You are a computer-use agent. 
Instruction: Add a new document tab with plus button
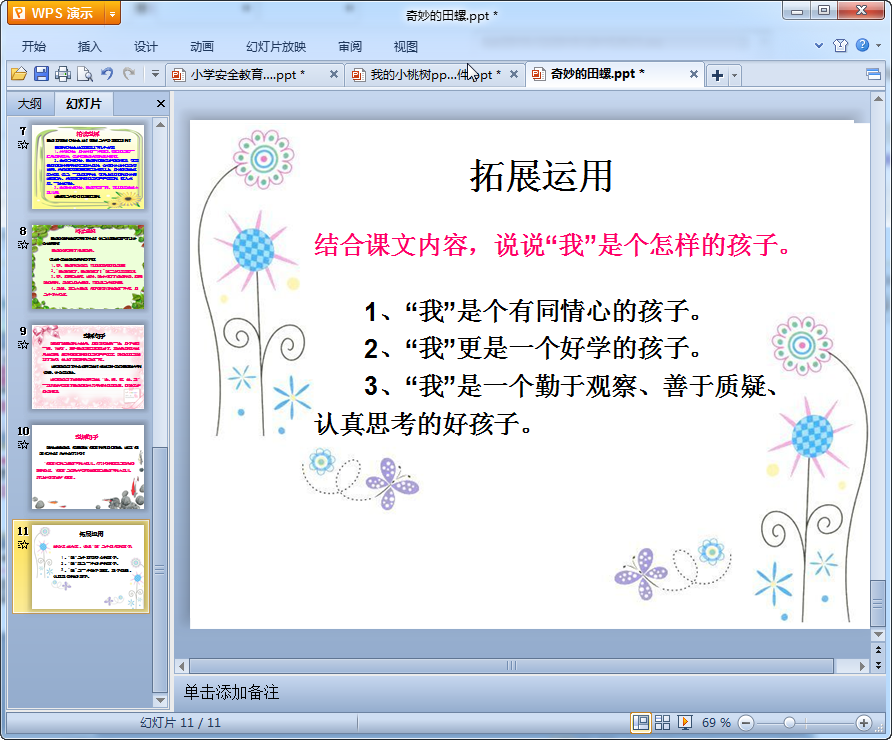(x=717, y=75)
